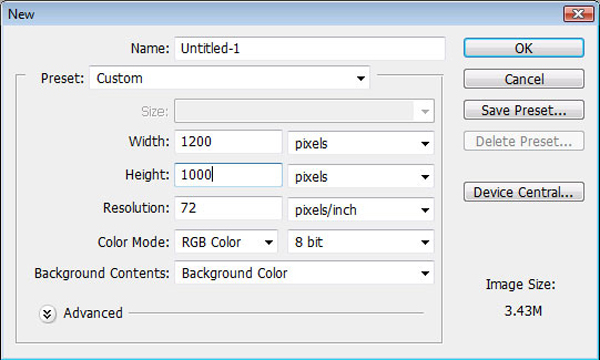The image size is (600, 360).
Task: Click the Resolution label
Action: click(136, 208)
